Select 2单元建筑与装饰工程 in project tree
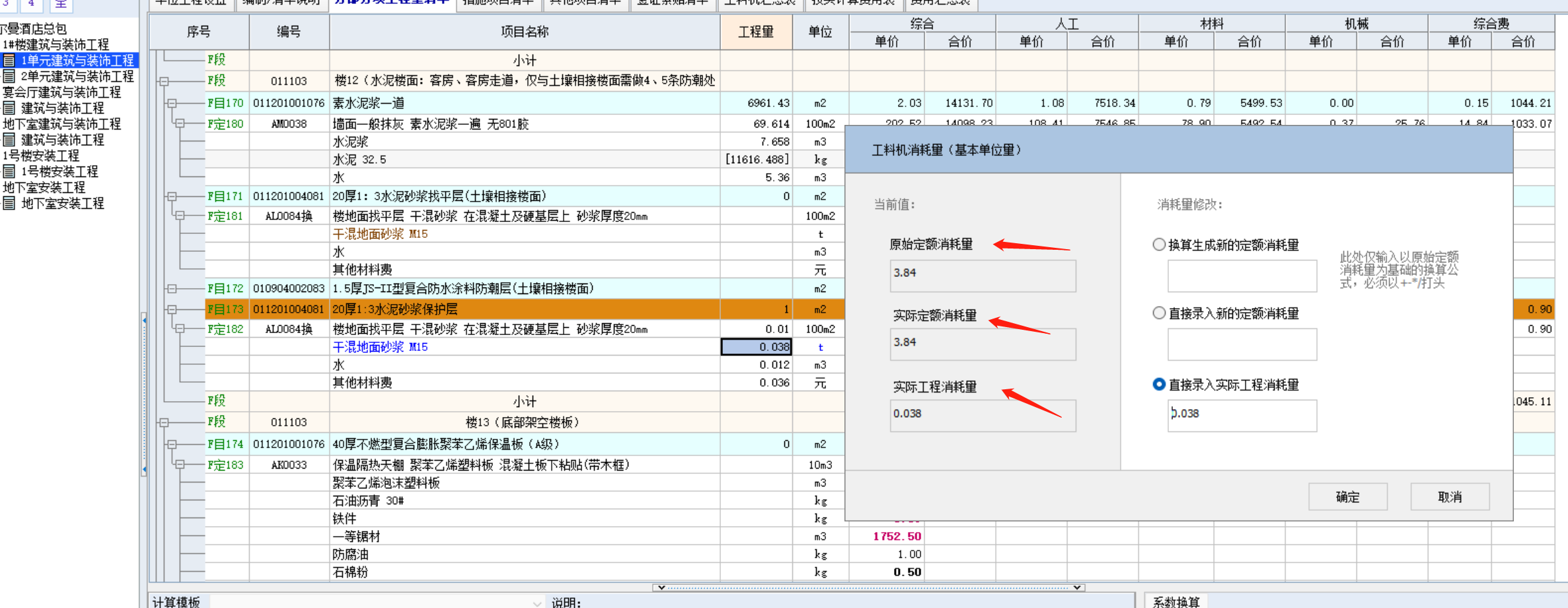Image resolution: width=1568 pixels, height=608 pixels. [77, 77]
